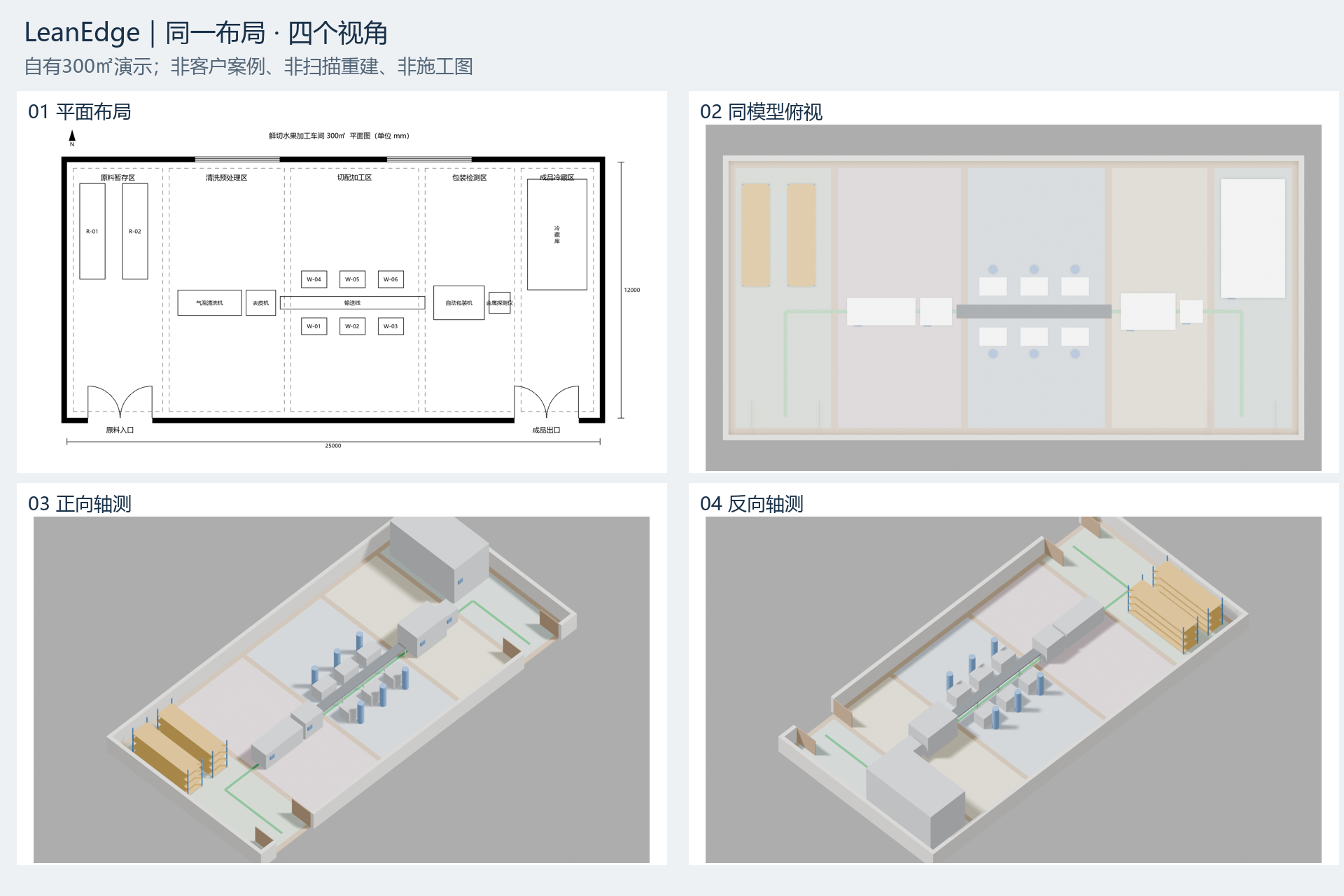Open the reverse axonometric render image
Viewport: 1344px width, 896px height.
pos(1014,689)
